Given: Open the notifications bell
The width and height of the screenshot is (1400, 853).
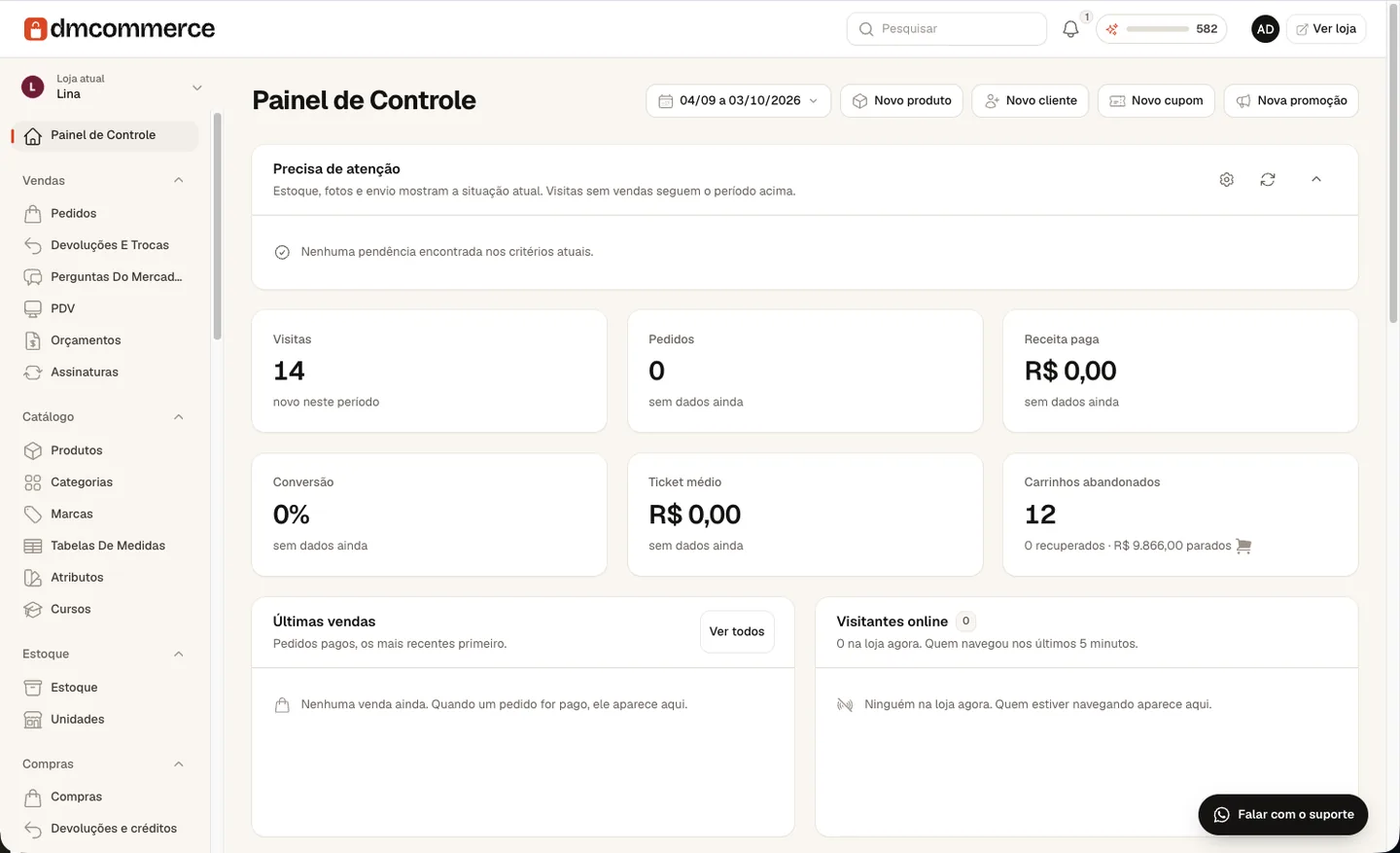Looking at the screenshot, I should pyautogui.click(x=1070, y=29).
